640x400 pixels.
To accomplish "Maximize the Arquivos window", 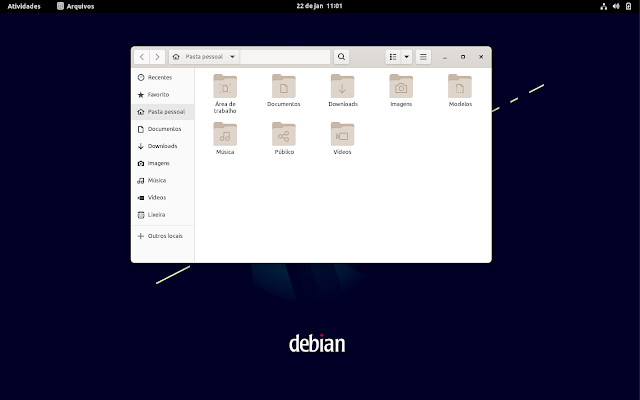I will click(x=463, y=57).
